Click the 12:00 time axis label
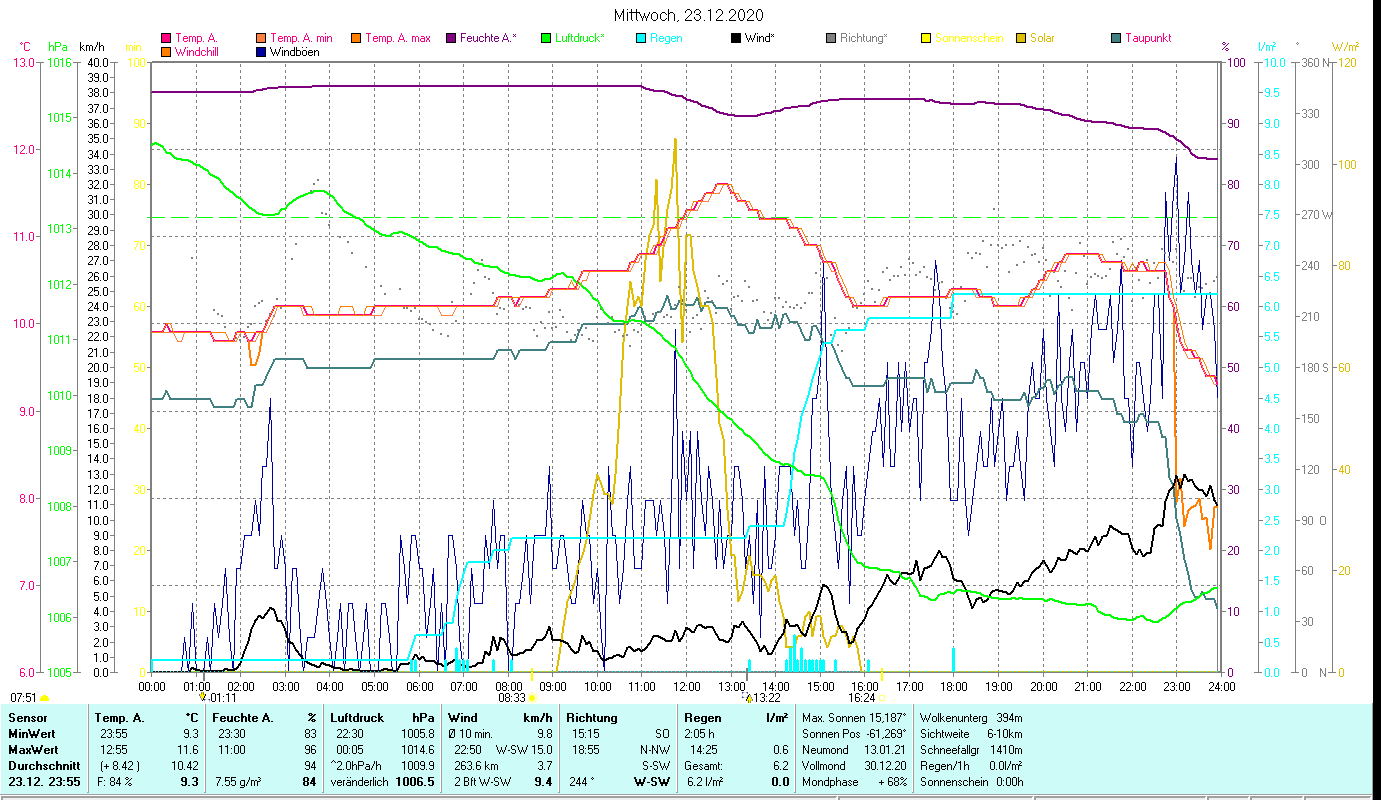The image size is (1381, 800). (x=687, y=687)
